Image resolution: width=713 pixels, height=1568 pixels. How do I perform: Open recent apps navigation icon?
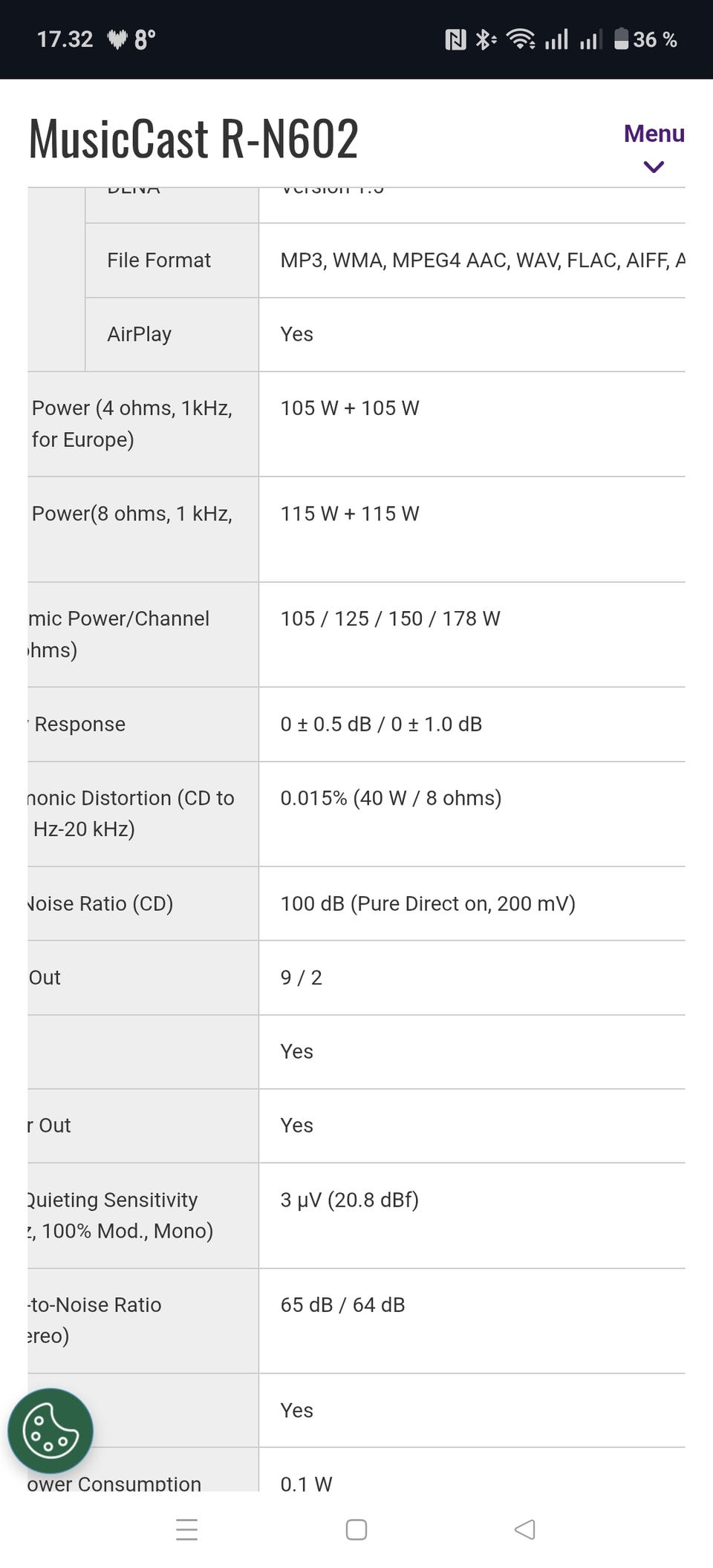(x=187, y=1529)
